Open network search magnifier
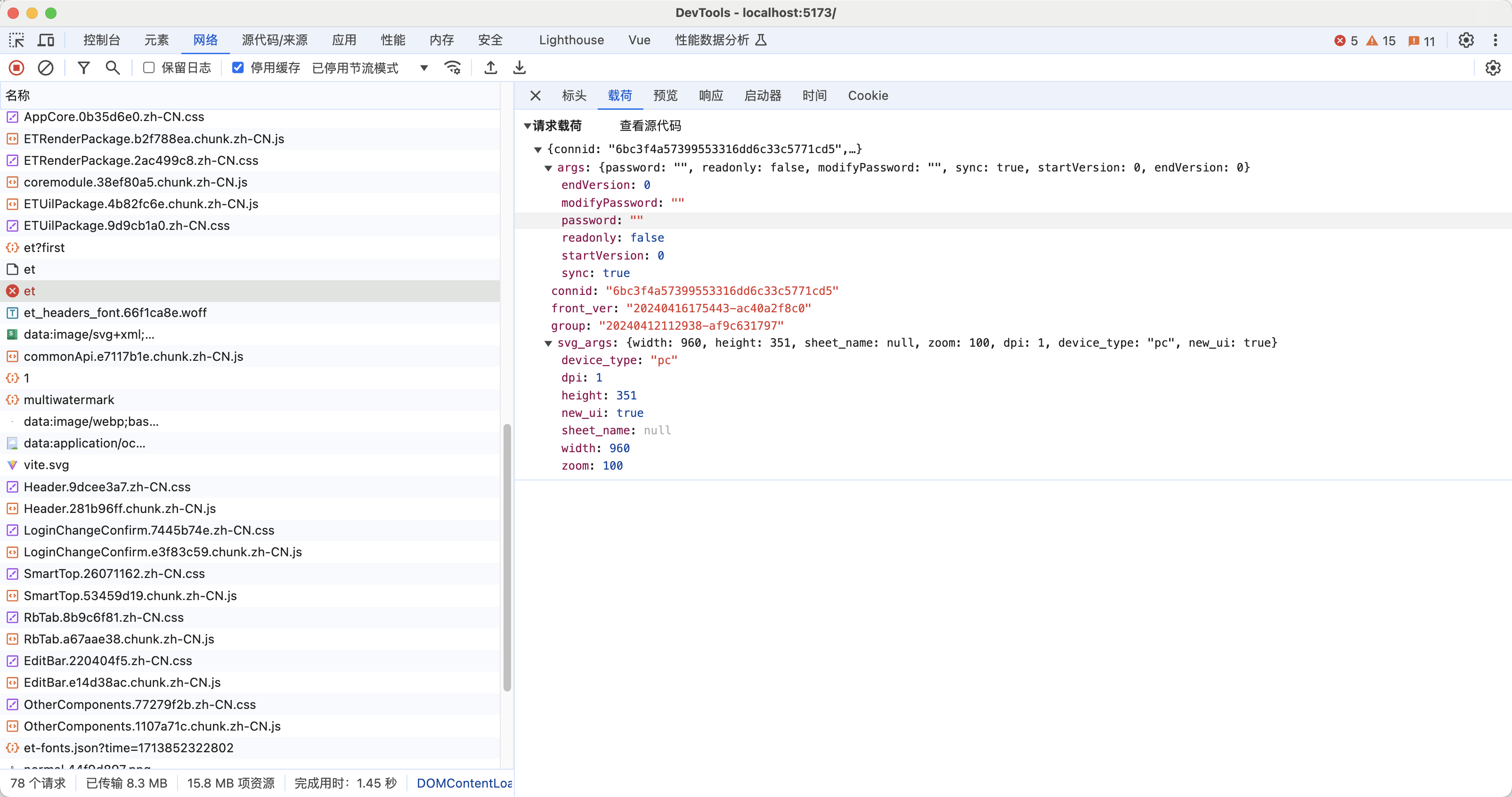This screenshot has height=797, width=1512. (113, 68)
